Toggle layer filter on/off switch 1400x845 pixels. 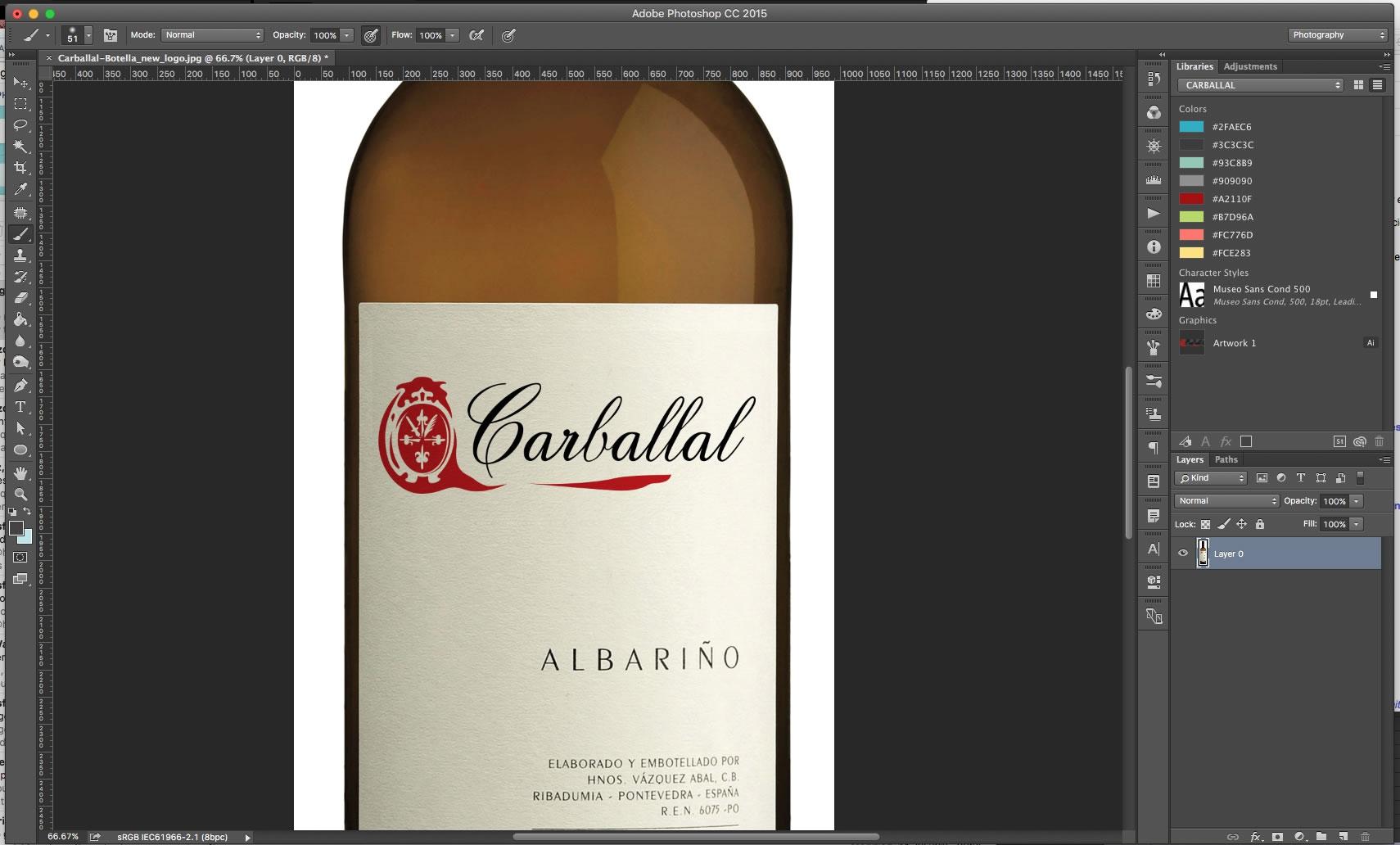[1361, 477]
